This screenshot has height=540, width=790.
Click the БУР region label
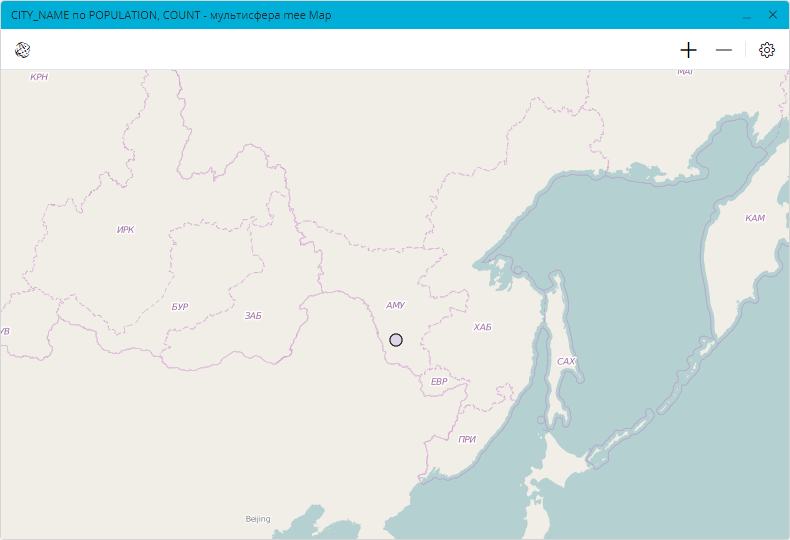(180, 307)
